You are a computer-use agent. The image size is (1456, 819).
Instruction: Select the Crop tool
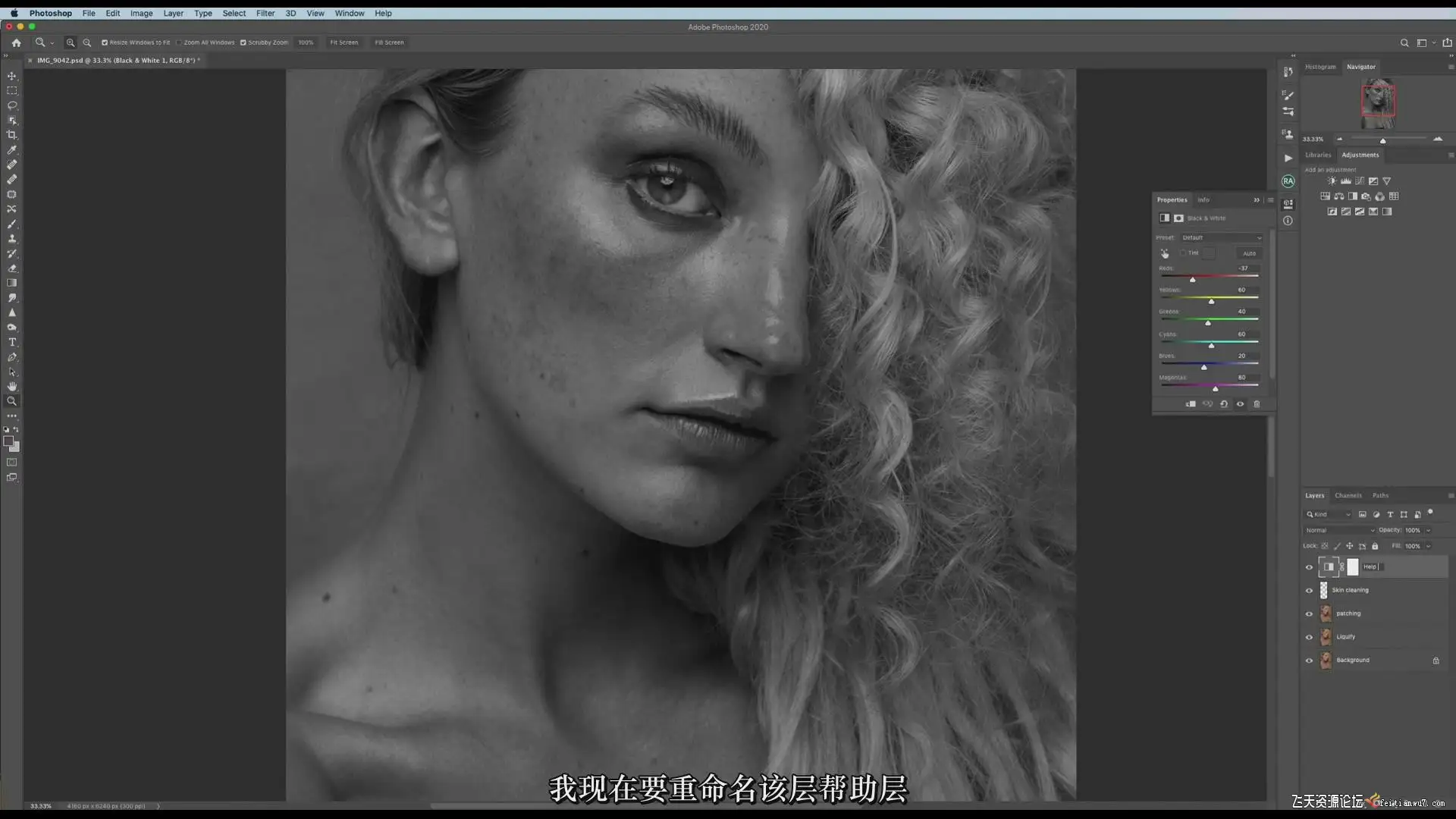coord(11,135)
